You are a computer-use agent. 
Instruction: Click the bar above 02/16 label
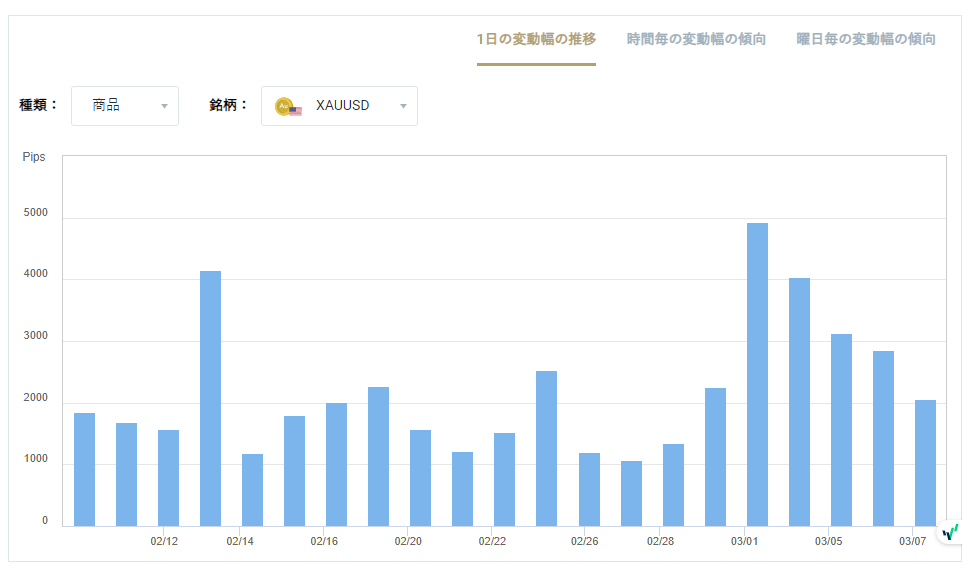point(336,464)
